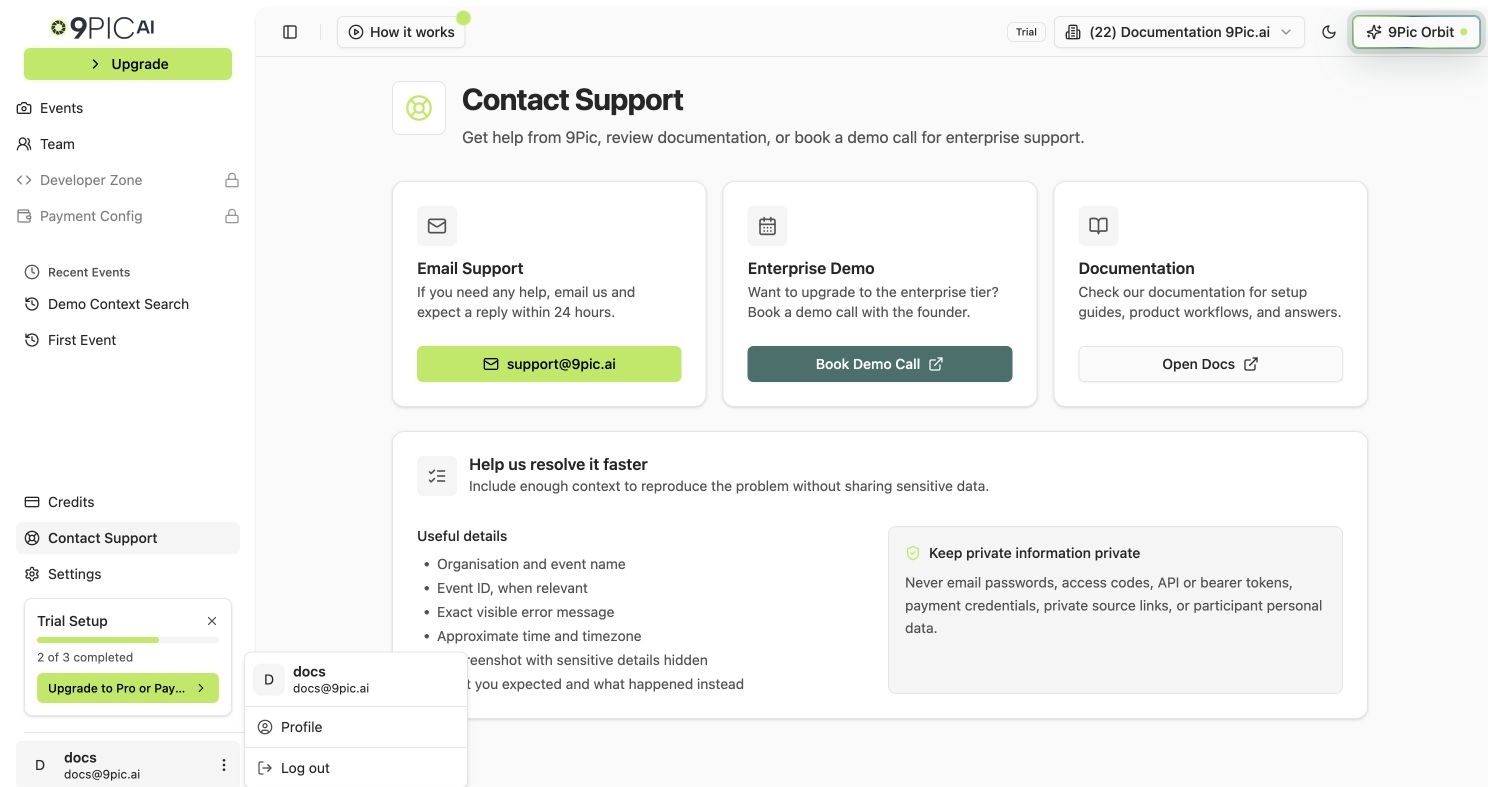Screen dimensions: 1488x787
Task: Click the checklist icon near Help us resolve
Action: [437, 476]
